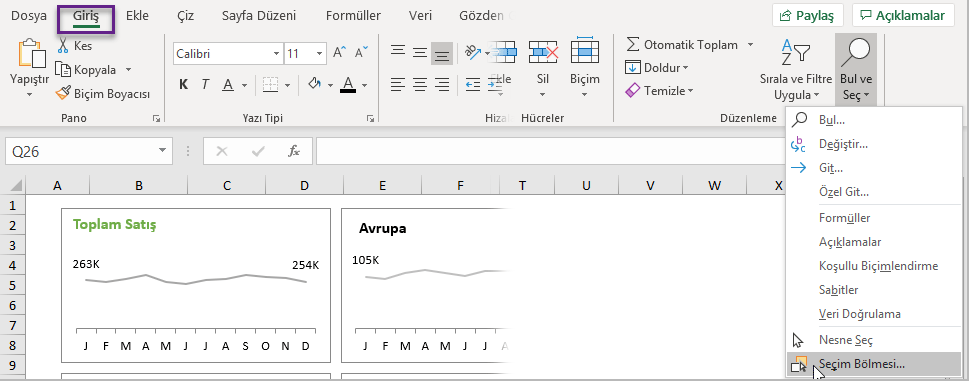Viewport: 969px width, 381px height.
Task: Apply black font color with the A swatch
Action: 348,85
